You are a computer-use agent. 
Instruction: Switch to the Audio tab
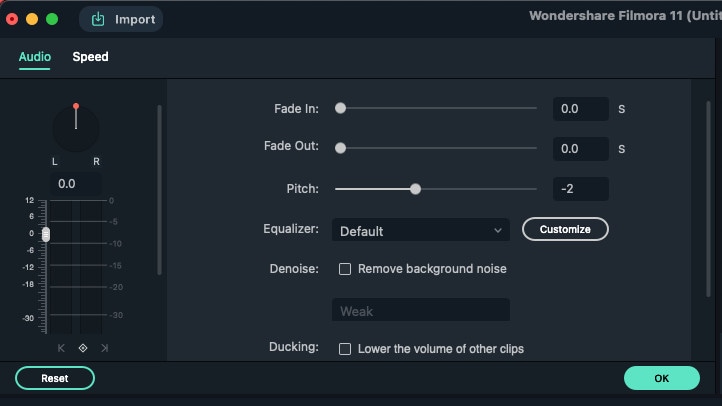(35, 57)
